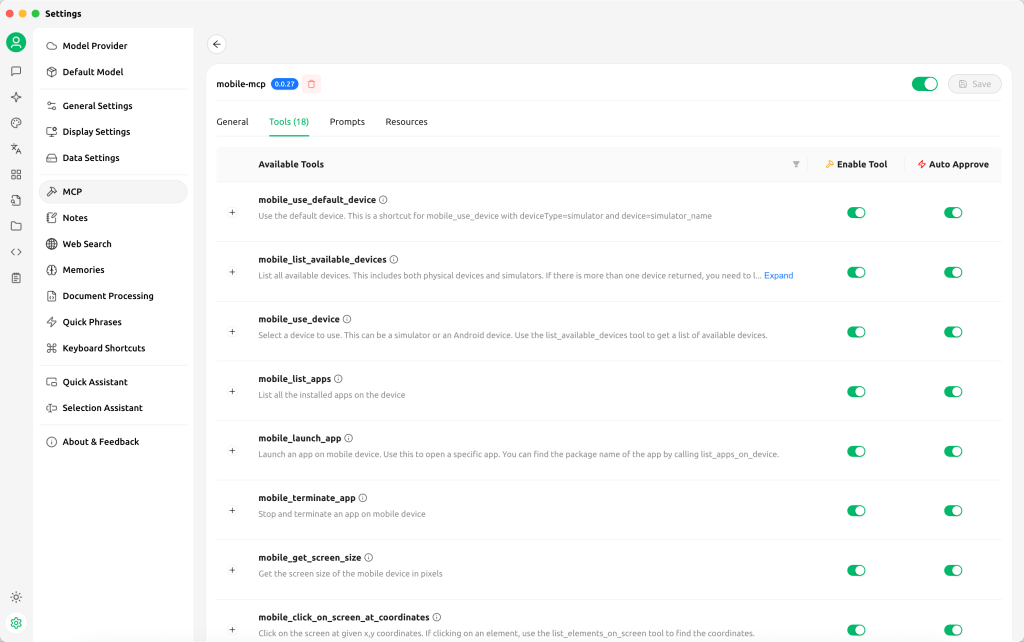Image resolution: width=1024 pixels, height=642 pixels.
Task: Toggle theme with the sun icon
Action: (16, 597)
